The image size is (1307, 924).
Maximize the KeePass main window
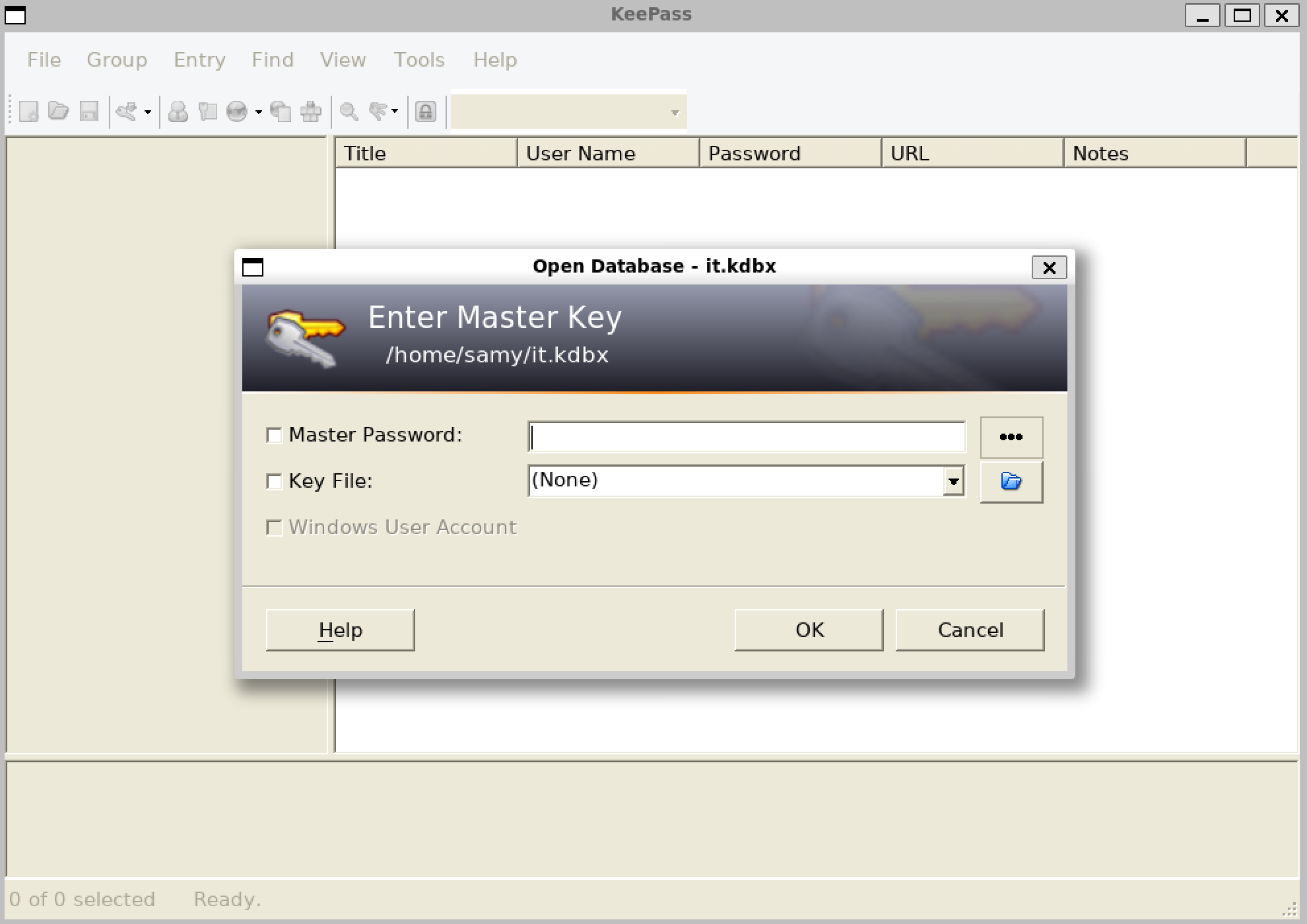(1242, 15)
